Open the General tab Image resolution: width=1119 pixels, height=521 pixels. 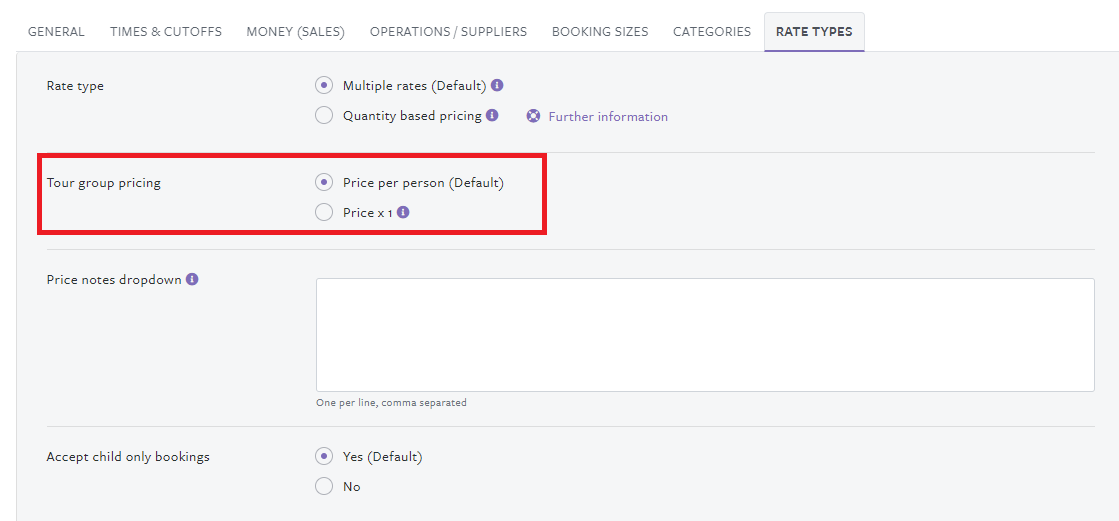click(56, 32)
